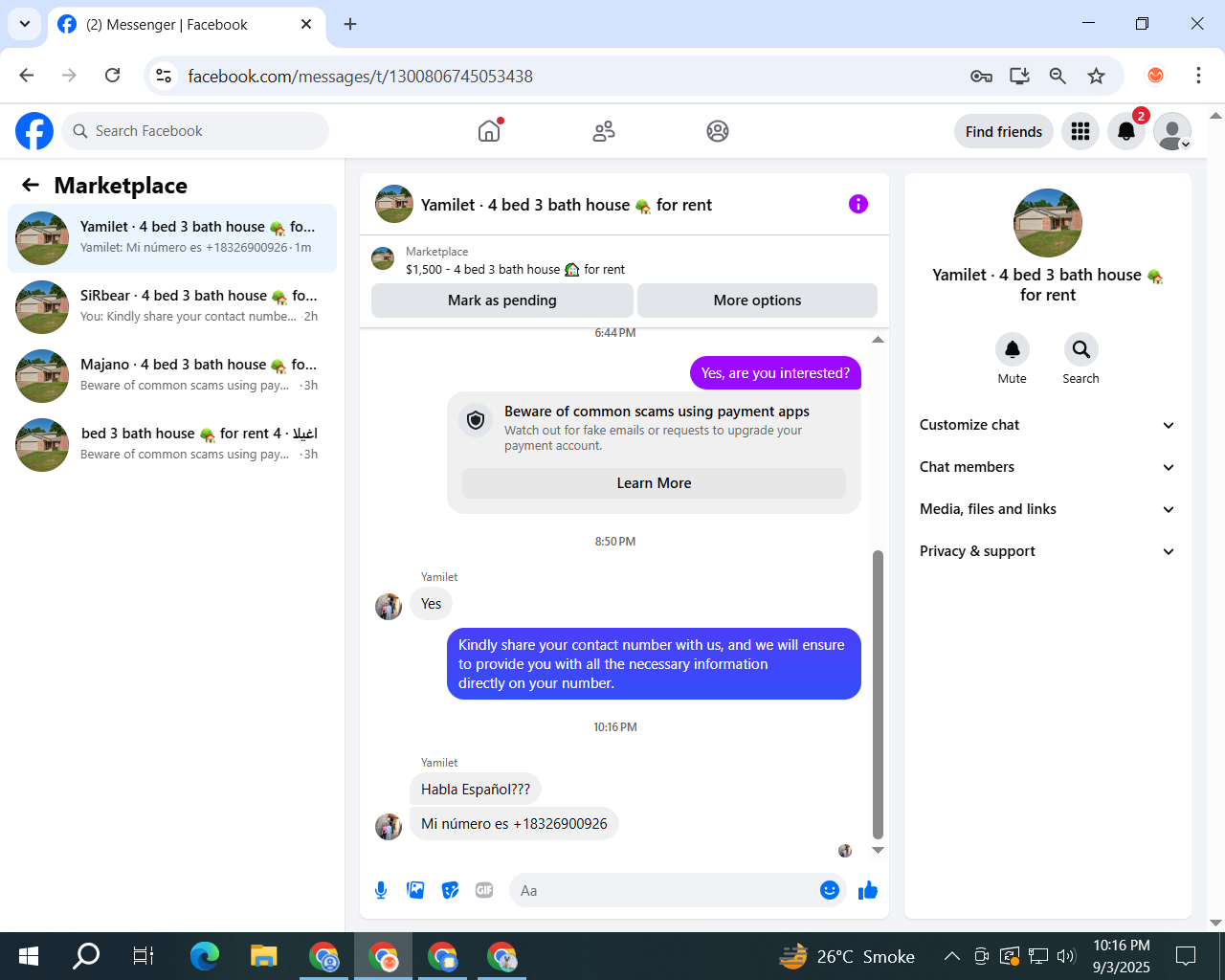Click chat scrollbar down arrow
1225x980 pixels.
pyautogui.click(x=878, y=850)
